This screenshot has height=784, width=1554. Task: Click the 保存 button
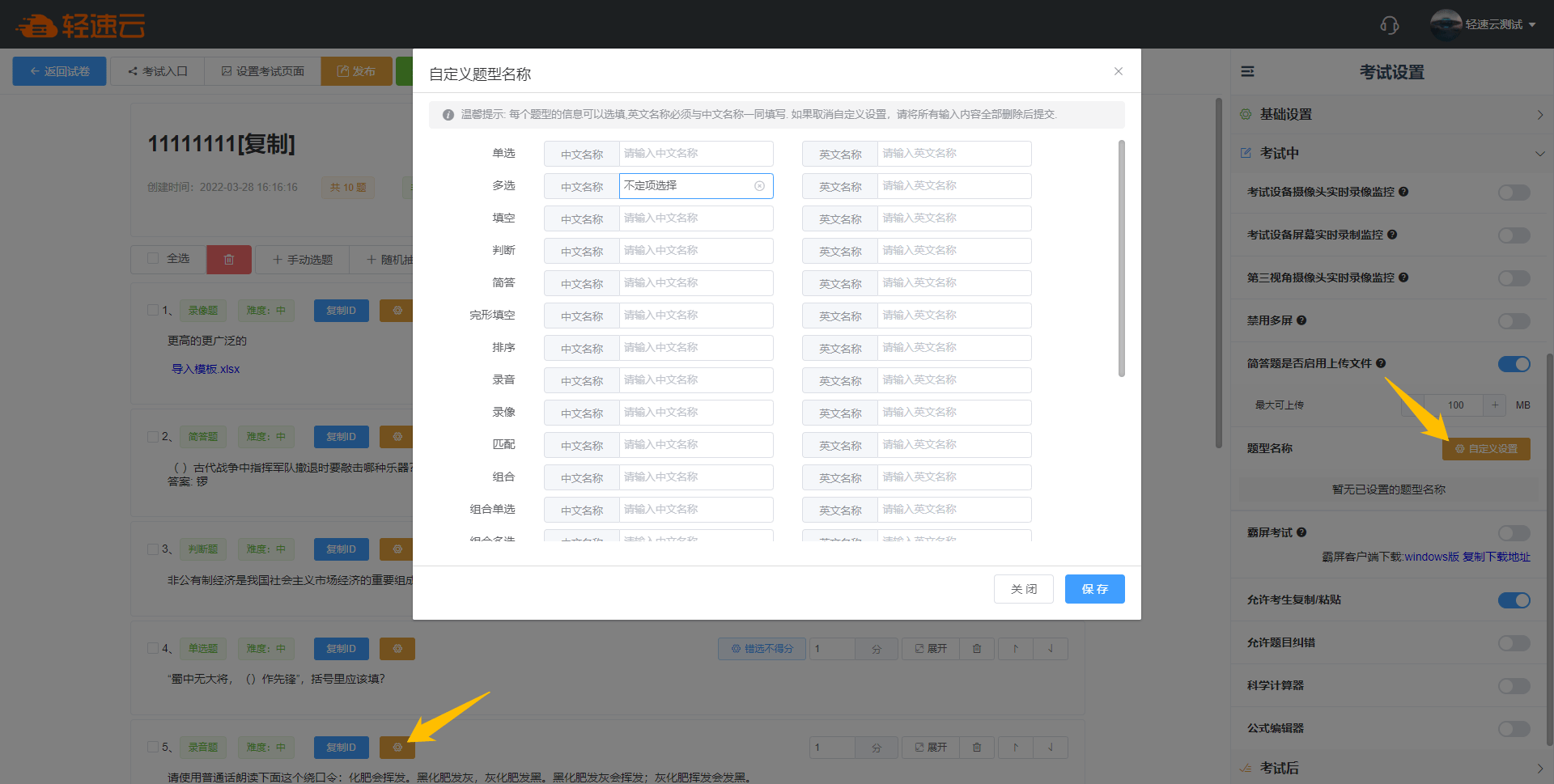[1094, 589]
